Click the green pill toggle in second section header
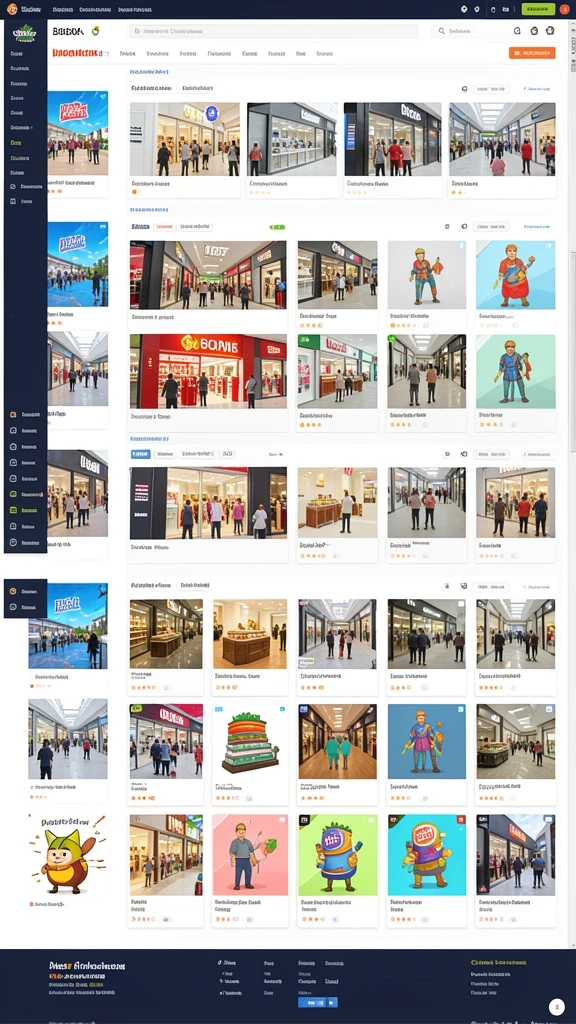The width and height of the screenshot is (576, 1024). click(x=277, y=227)
